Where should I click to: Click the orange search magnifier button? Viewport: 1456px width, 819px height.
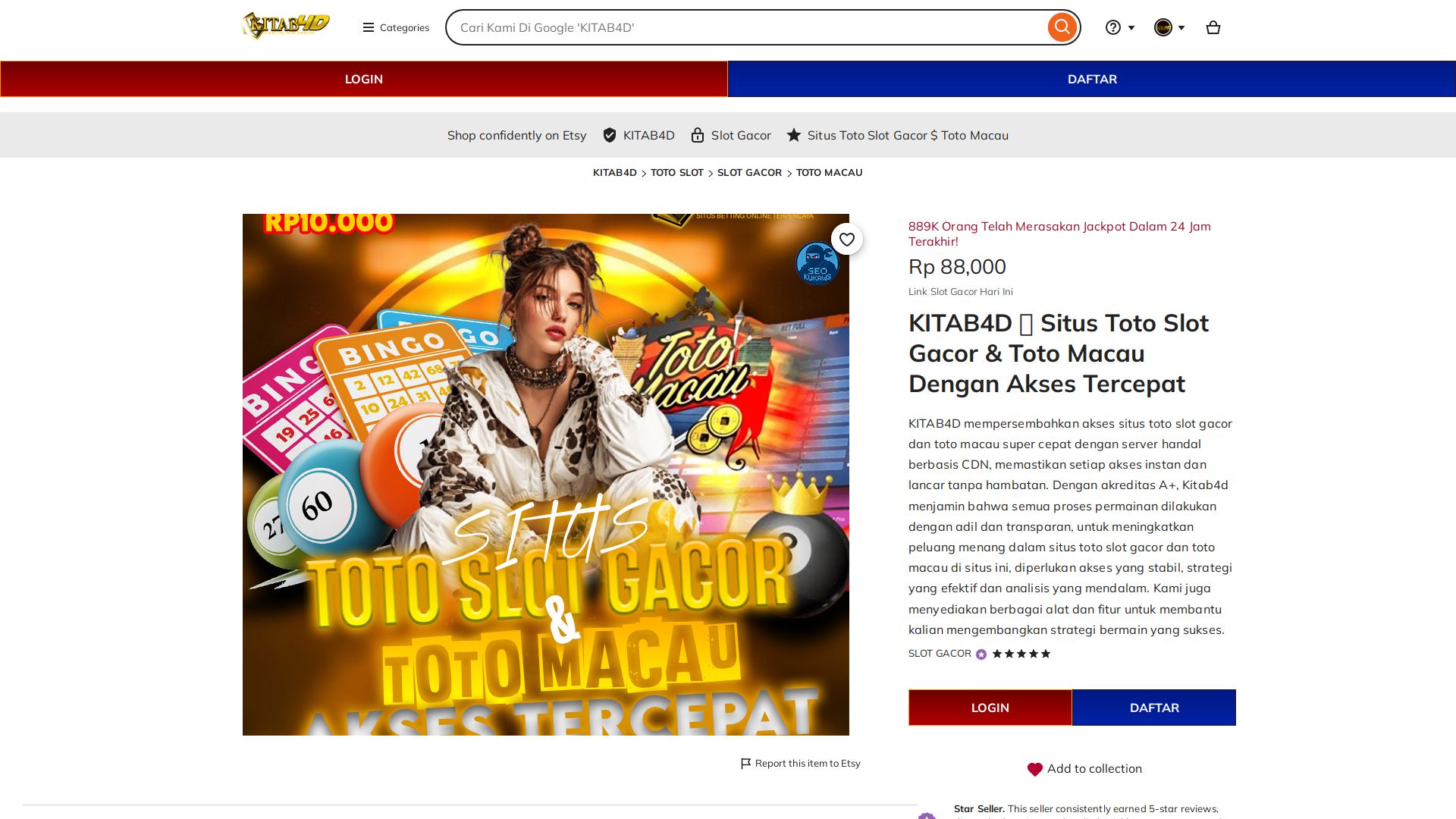(1062, 27)
